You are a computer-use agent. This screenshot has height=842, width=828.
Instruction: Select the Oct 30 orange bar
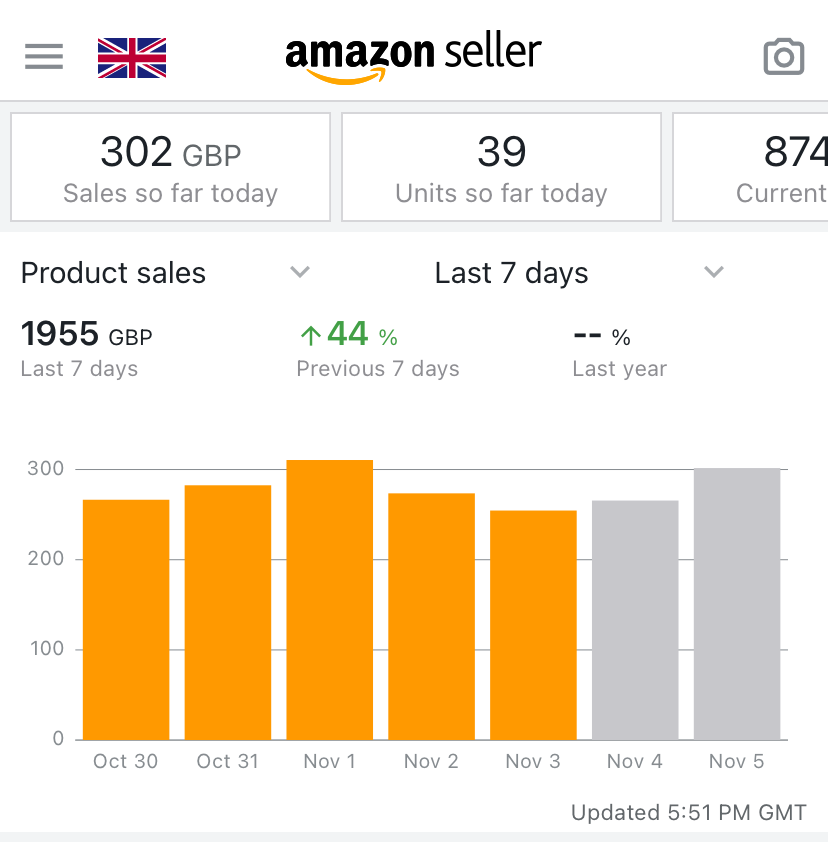(126, 619)
